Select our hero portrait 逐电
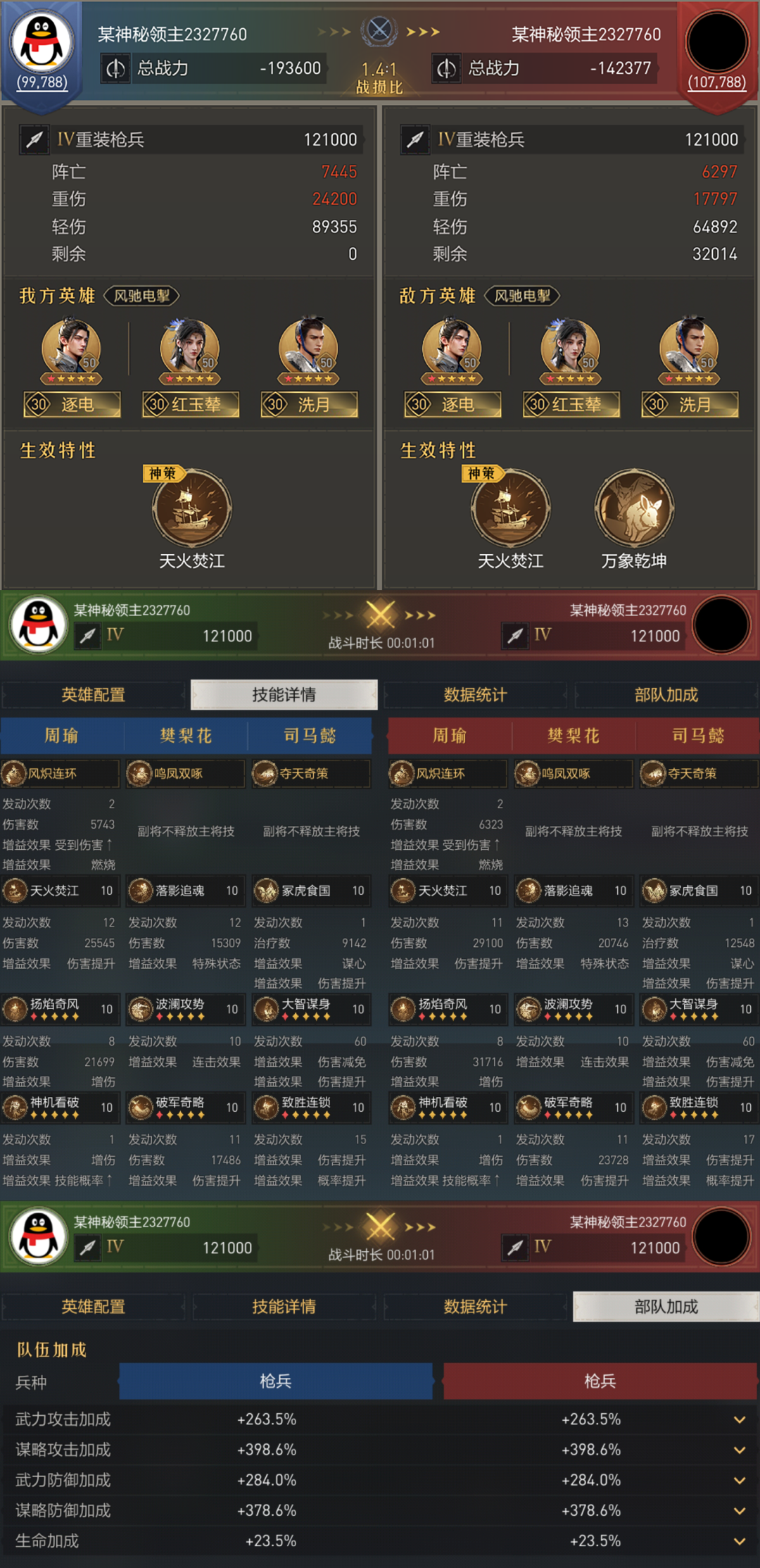760x1568 pixels. (x=71, y=349)
